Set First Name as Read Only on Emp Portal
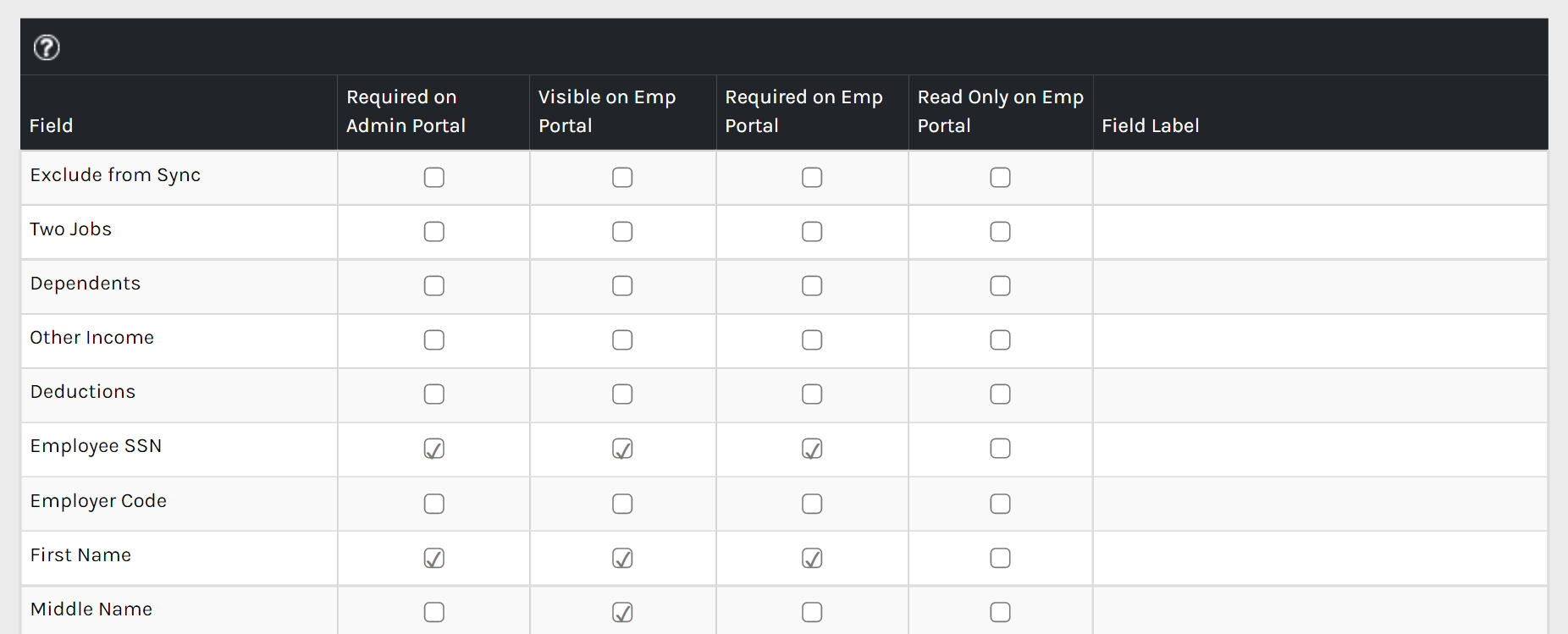This screenshot has height=634, width=1568. point(1000,558)
